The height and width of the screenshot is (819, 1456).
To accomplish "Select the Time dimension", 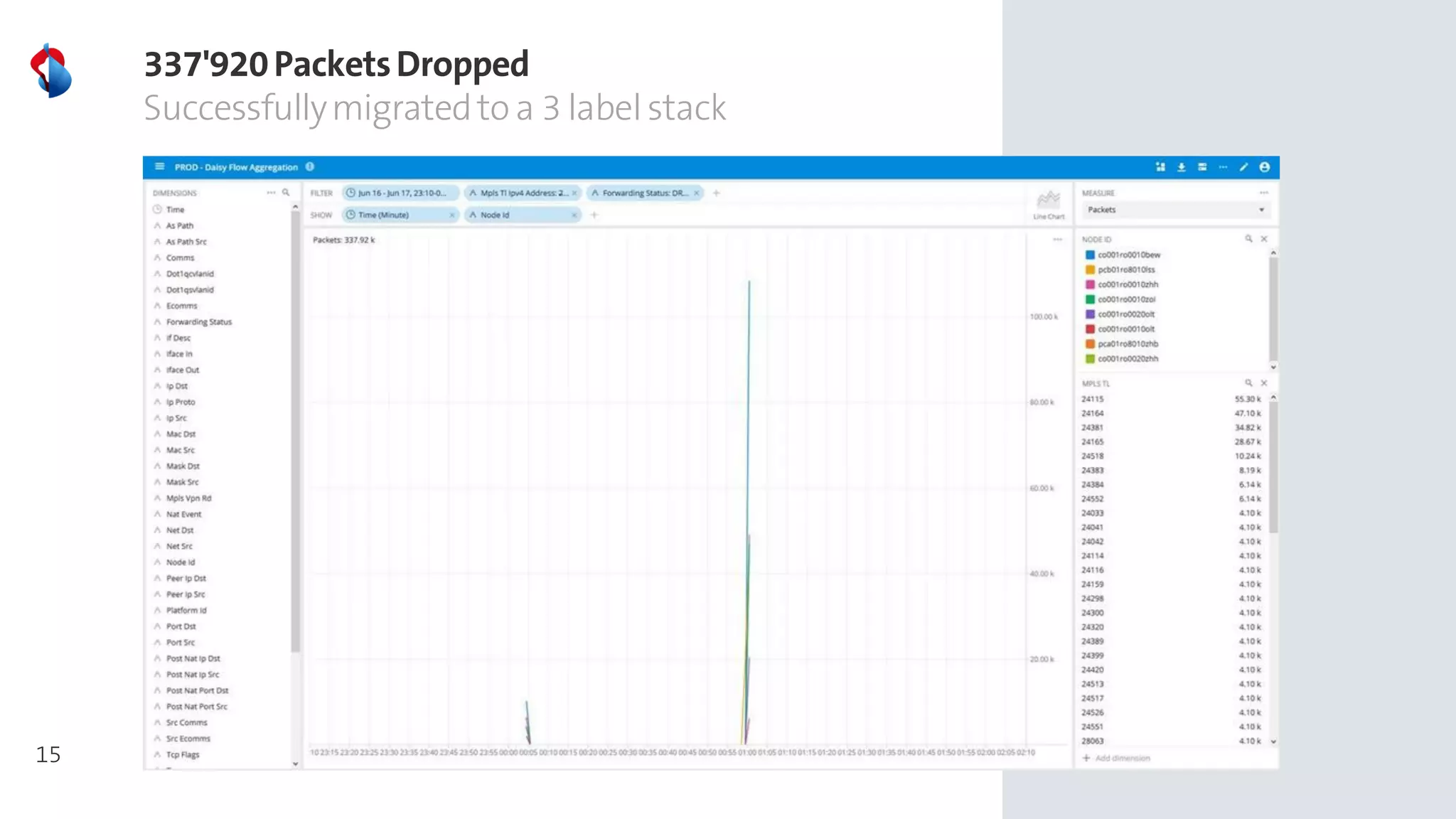I will pyautogui.click(x=175, y=210).
